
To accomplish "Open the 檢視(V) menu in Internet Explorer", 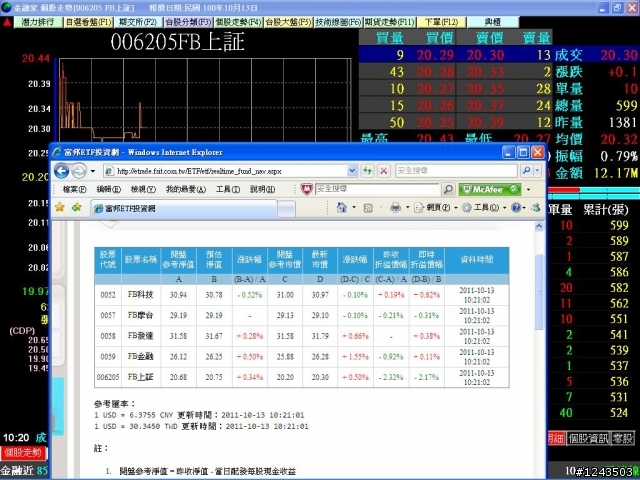I will (x=143, y=189).
